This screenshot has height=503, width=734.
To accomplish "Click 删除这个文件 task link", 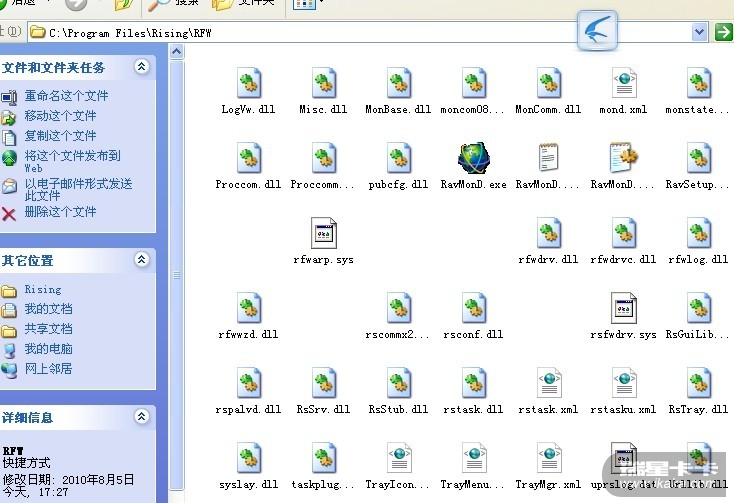I will (60, 212).
